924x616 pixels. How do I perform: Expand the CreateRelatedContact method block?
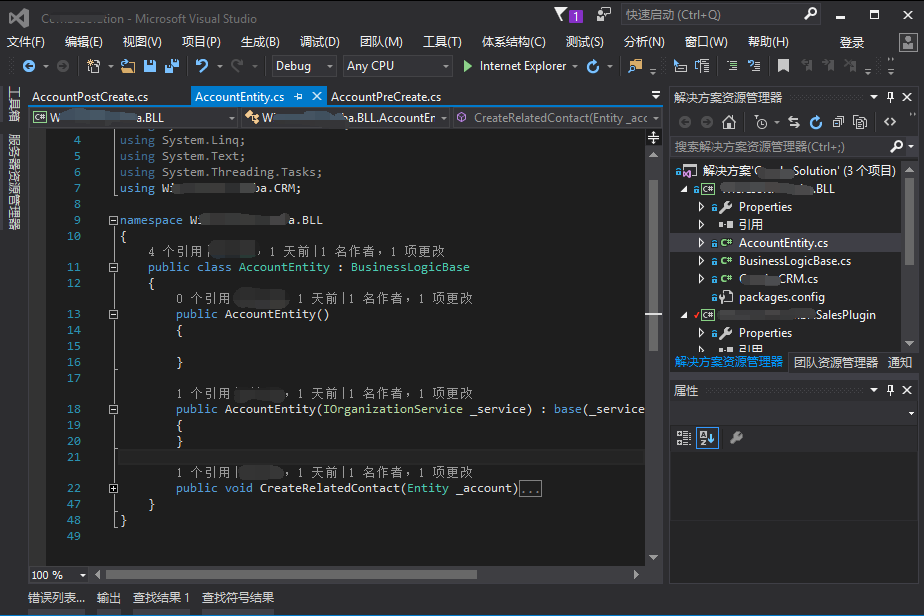[113, 489]
